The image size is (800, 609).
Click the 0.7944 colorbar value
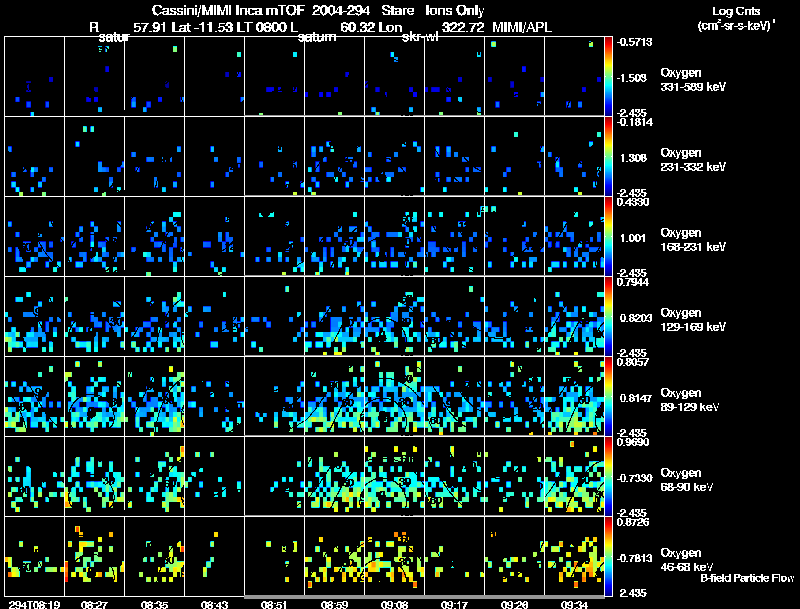pyautogui.click(x=633, y=282)
